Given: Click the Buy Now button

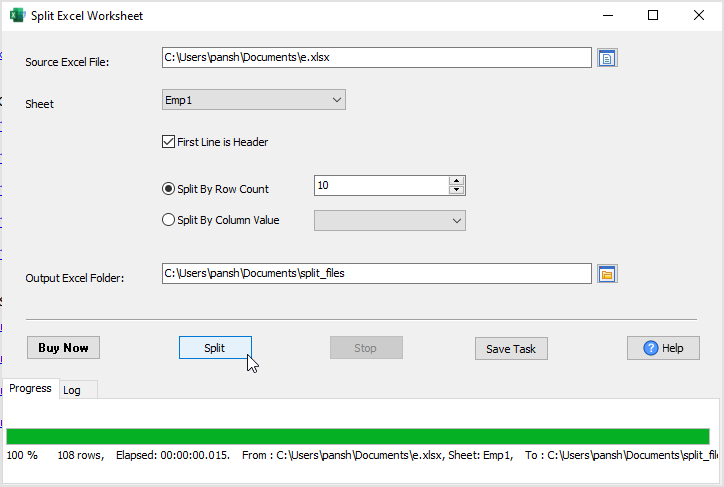Looking at the screenshot, I should 63,348.
